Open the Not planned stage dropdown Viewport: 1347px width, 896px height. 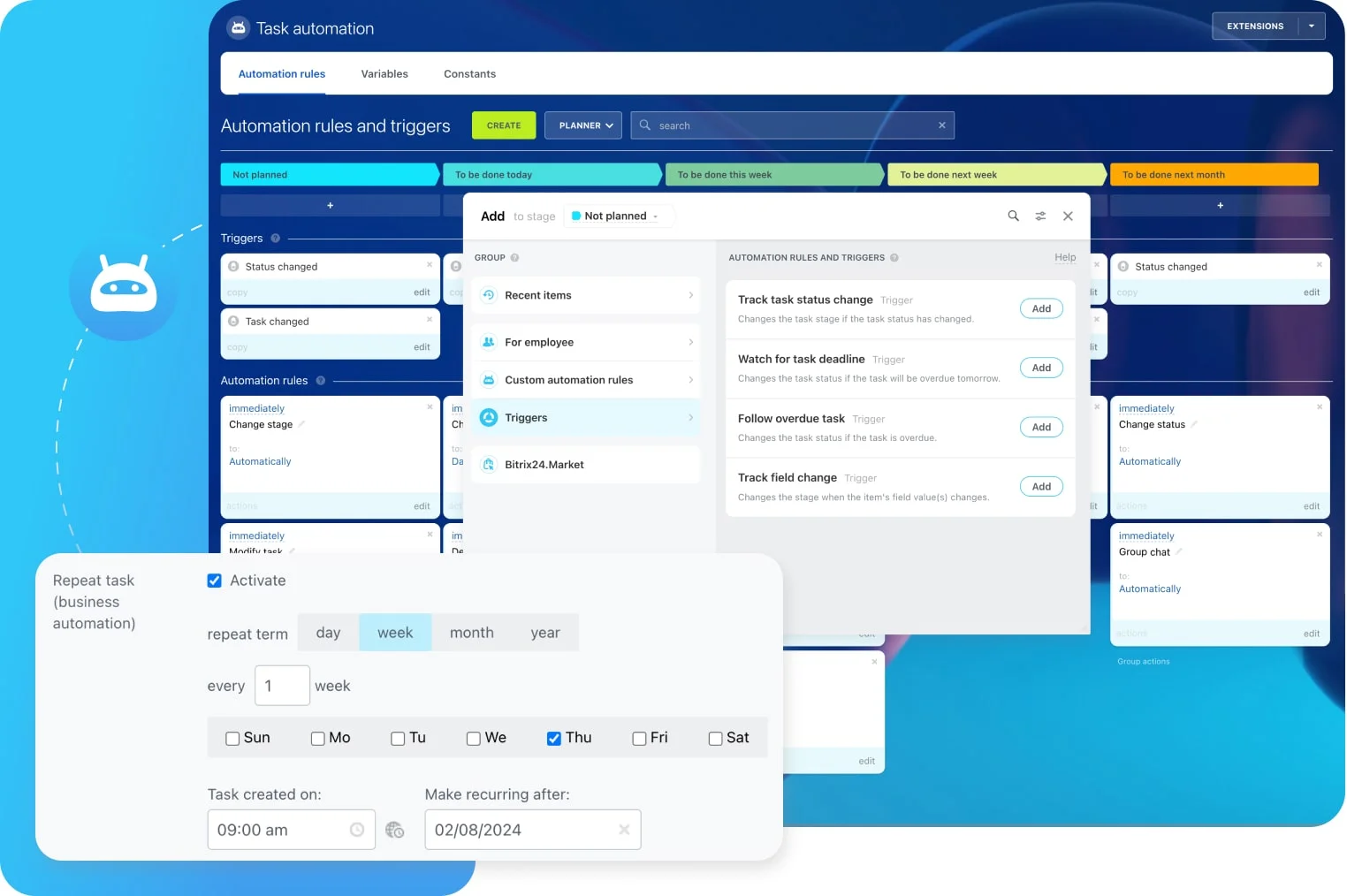619,216
